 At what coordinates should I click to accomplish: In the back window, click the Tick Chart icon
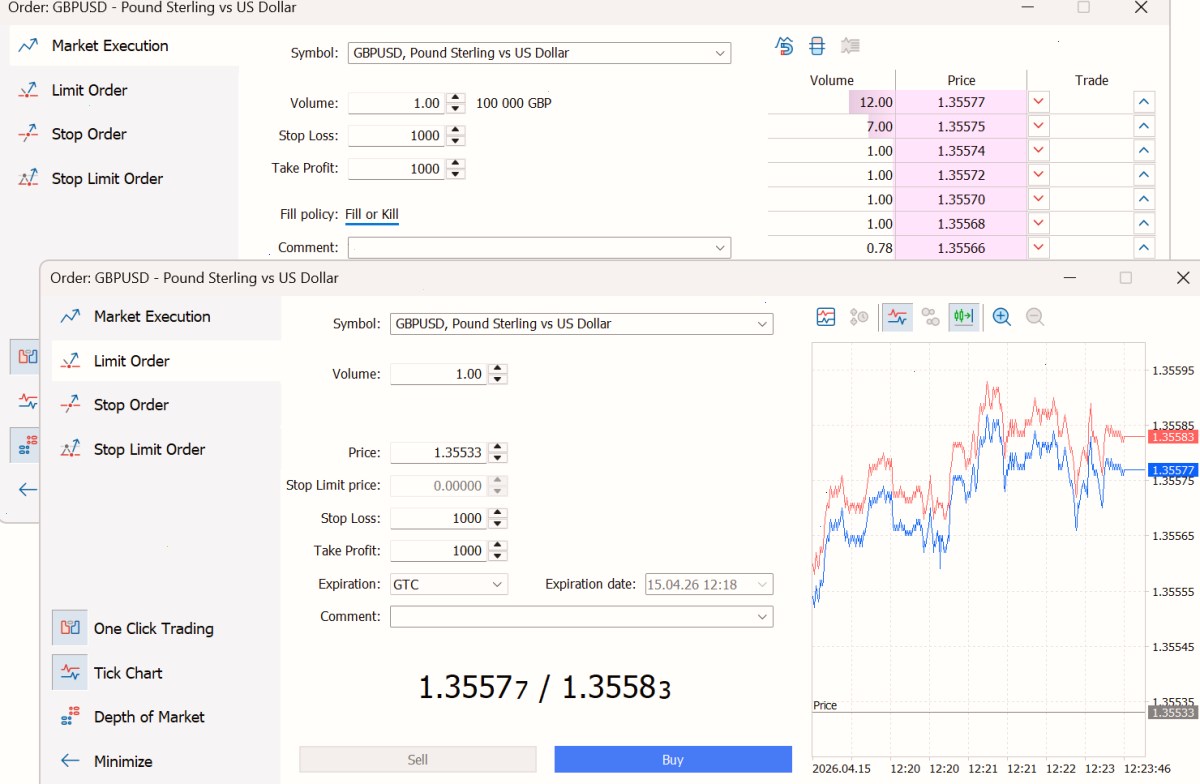click(27, 402)
